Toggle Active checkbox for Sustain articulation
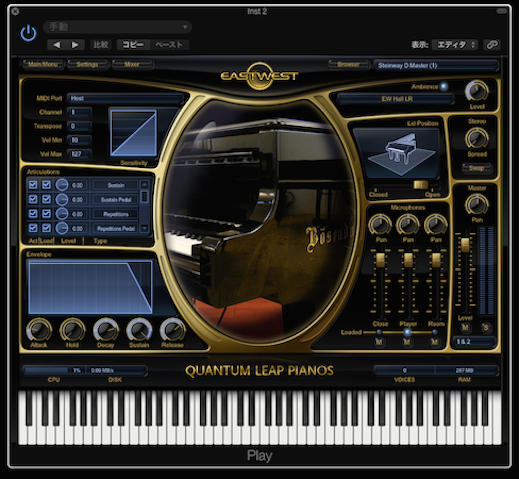 (x=33, y=185)
